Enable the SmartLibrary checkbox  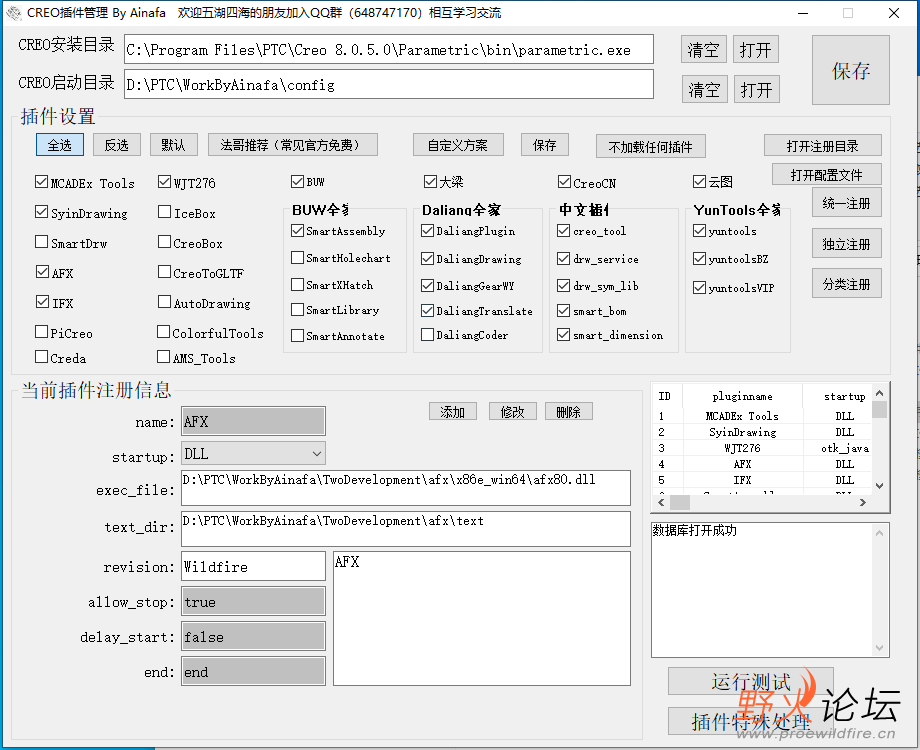(297, 309)
